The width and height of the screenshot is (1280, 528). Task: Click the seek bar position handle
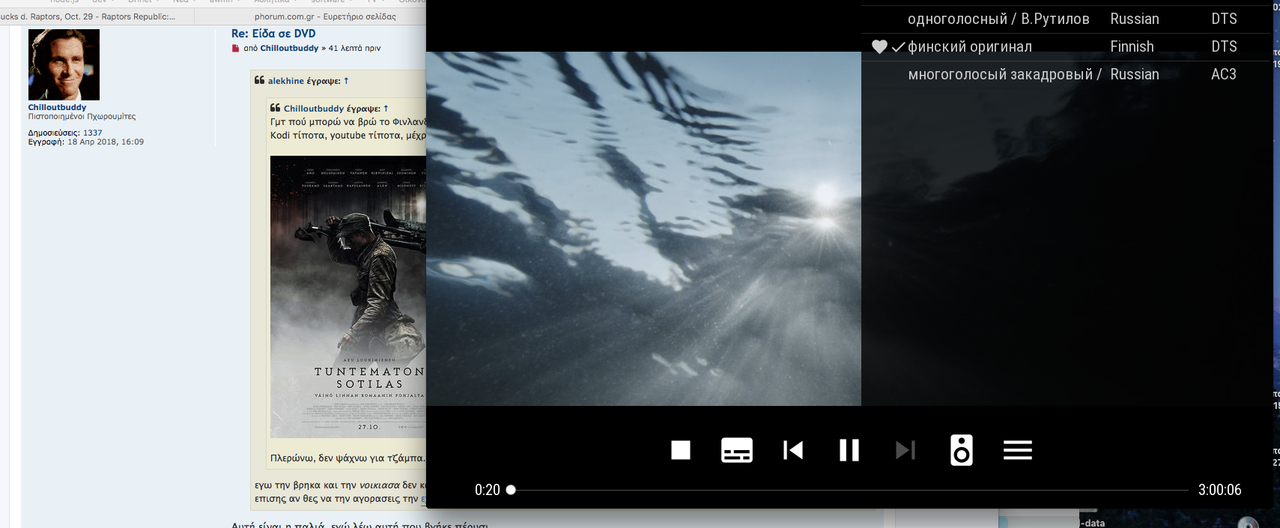(x=511, y=490)
